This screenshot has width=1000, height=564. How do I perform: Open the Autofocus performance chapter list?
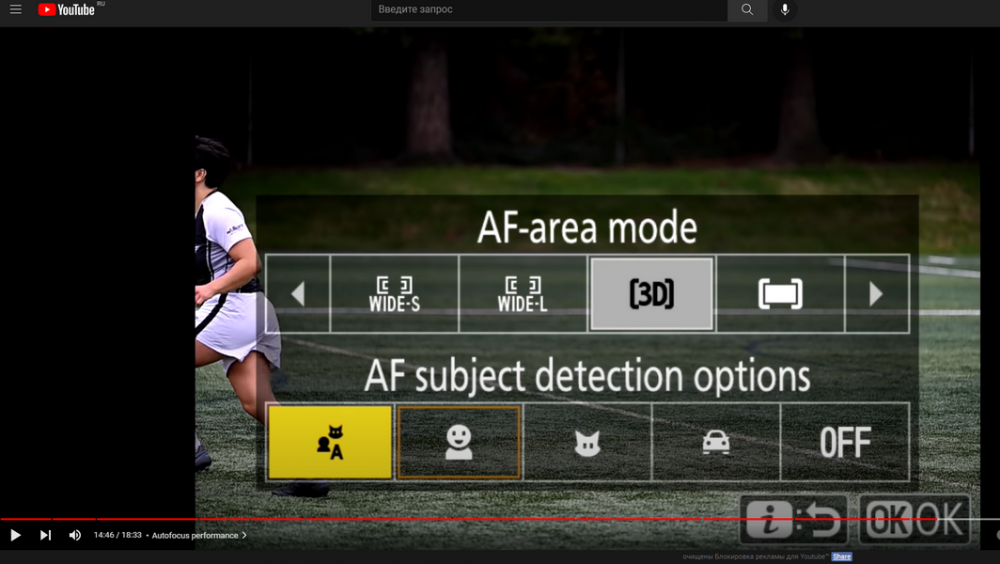pos(199,535)
